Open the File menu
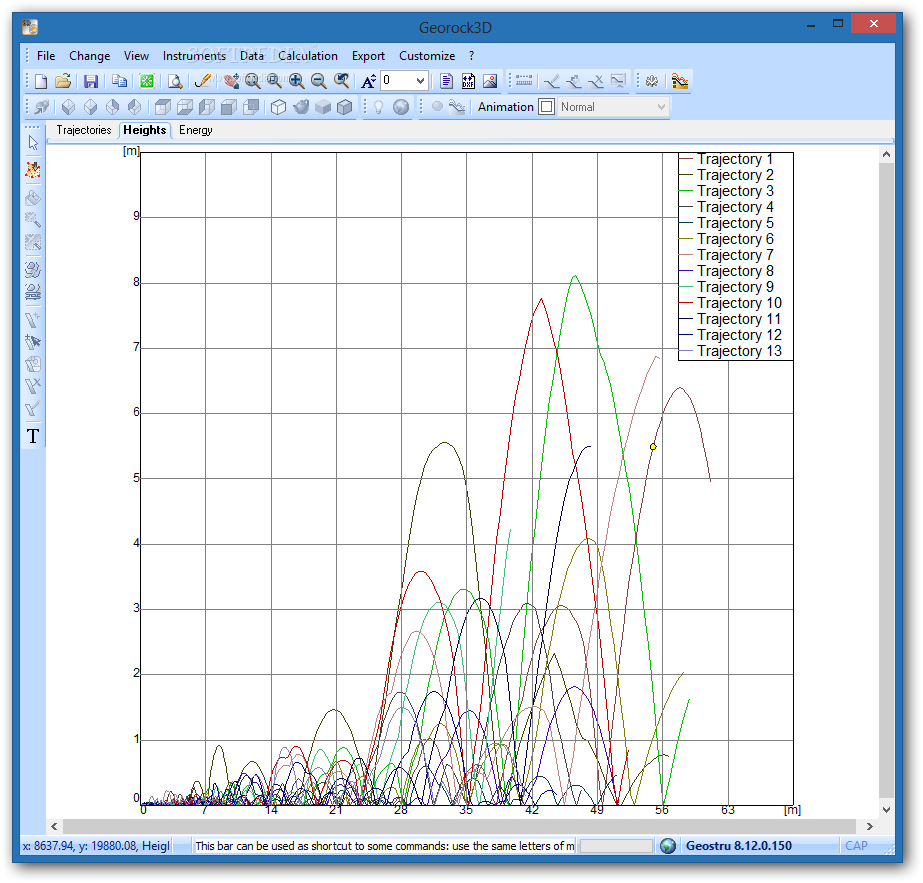This screenshot has height=883, width=923. [x=46, y=56]
